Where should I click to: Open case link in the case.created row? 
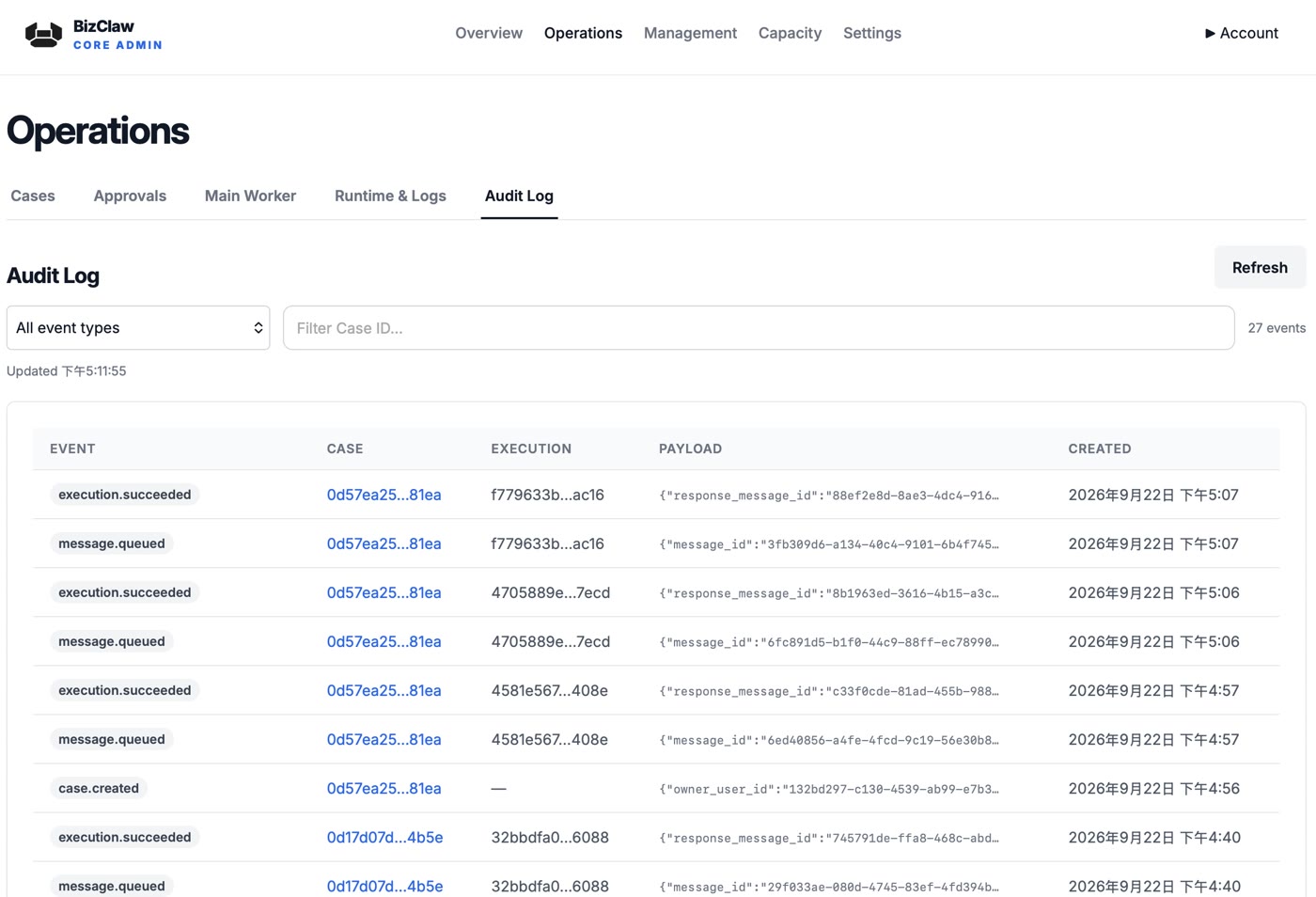tap(384, 788)
